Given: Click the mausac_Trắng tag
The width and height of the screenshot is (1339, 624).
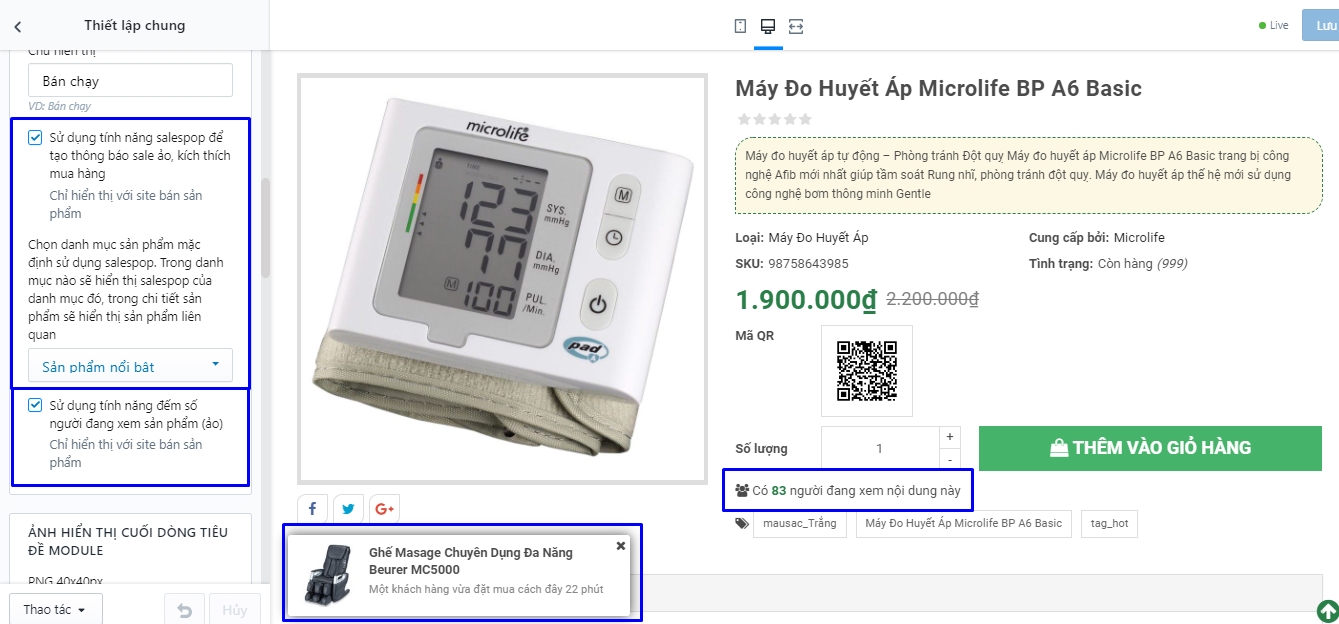Looking at the screenshot, I should (800, 524).
